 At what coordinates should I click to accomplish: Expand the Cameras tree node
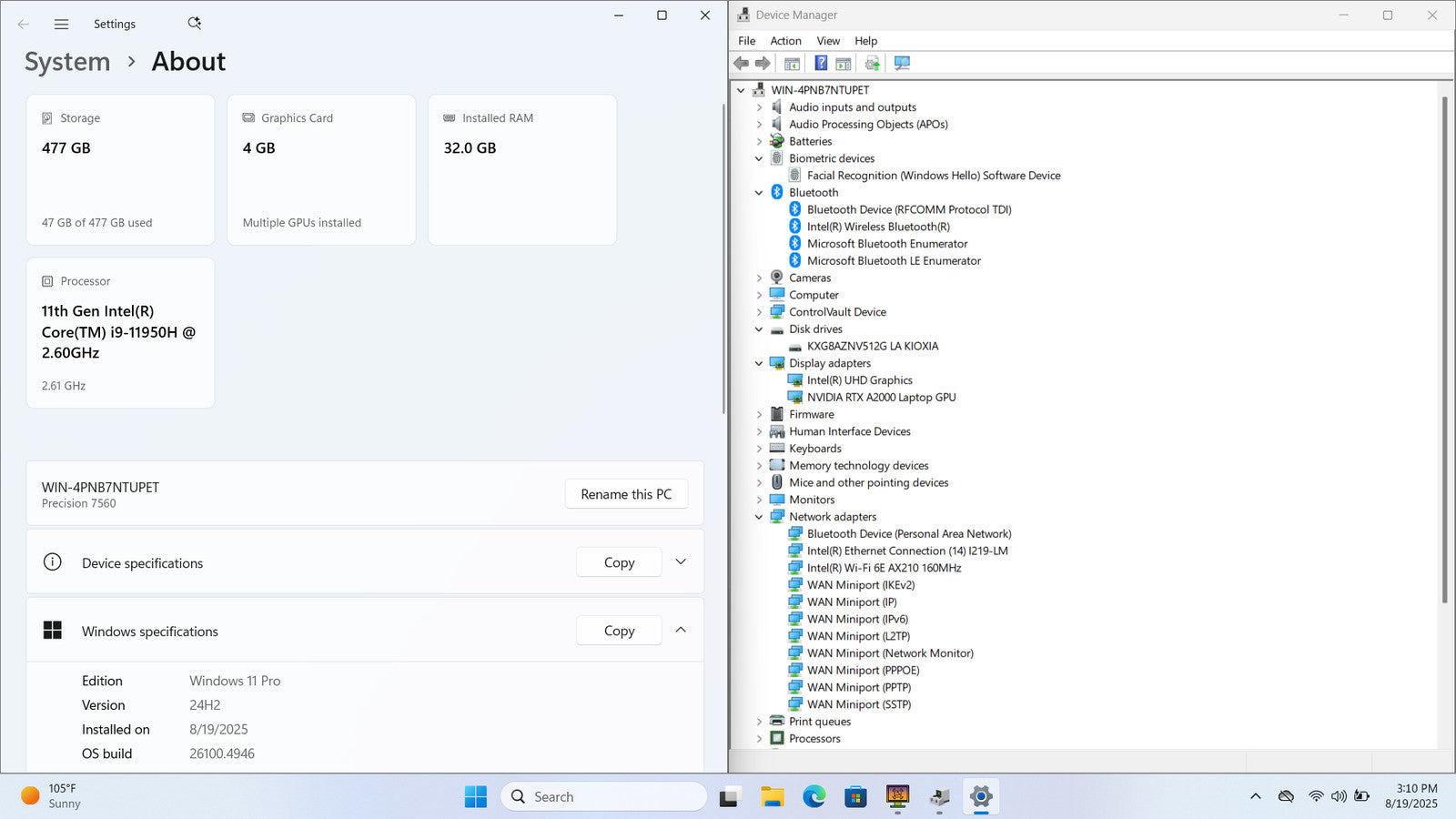[759, 278]
